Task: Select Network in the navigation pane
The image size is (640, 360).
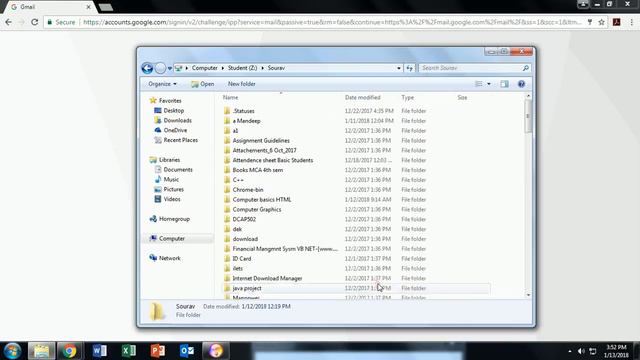Action: (x=165, y=258)
